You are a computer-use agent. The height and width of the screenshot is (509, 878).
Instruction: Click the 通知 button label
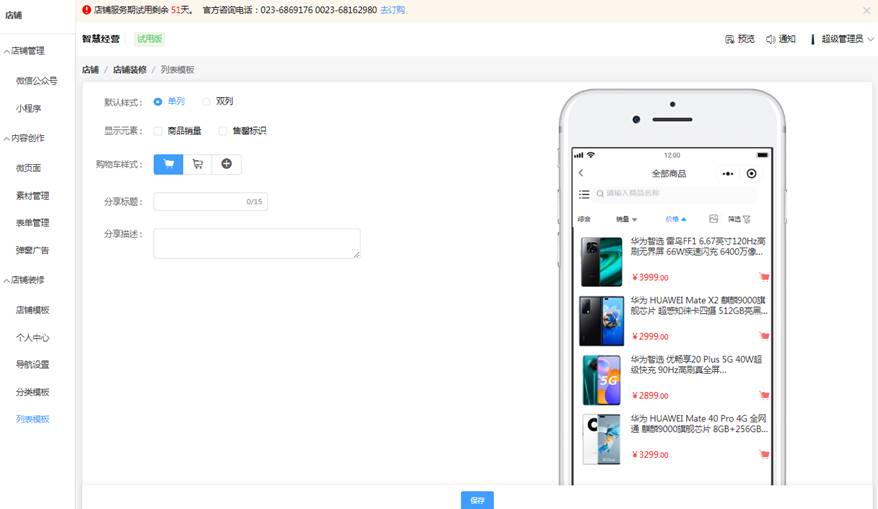coord(787,39)
